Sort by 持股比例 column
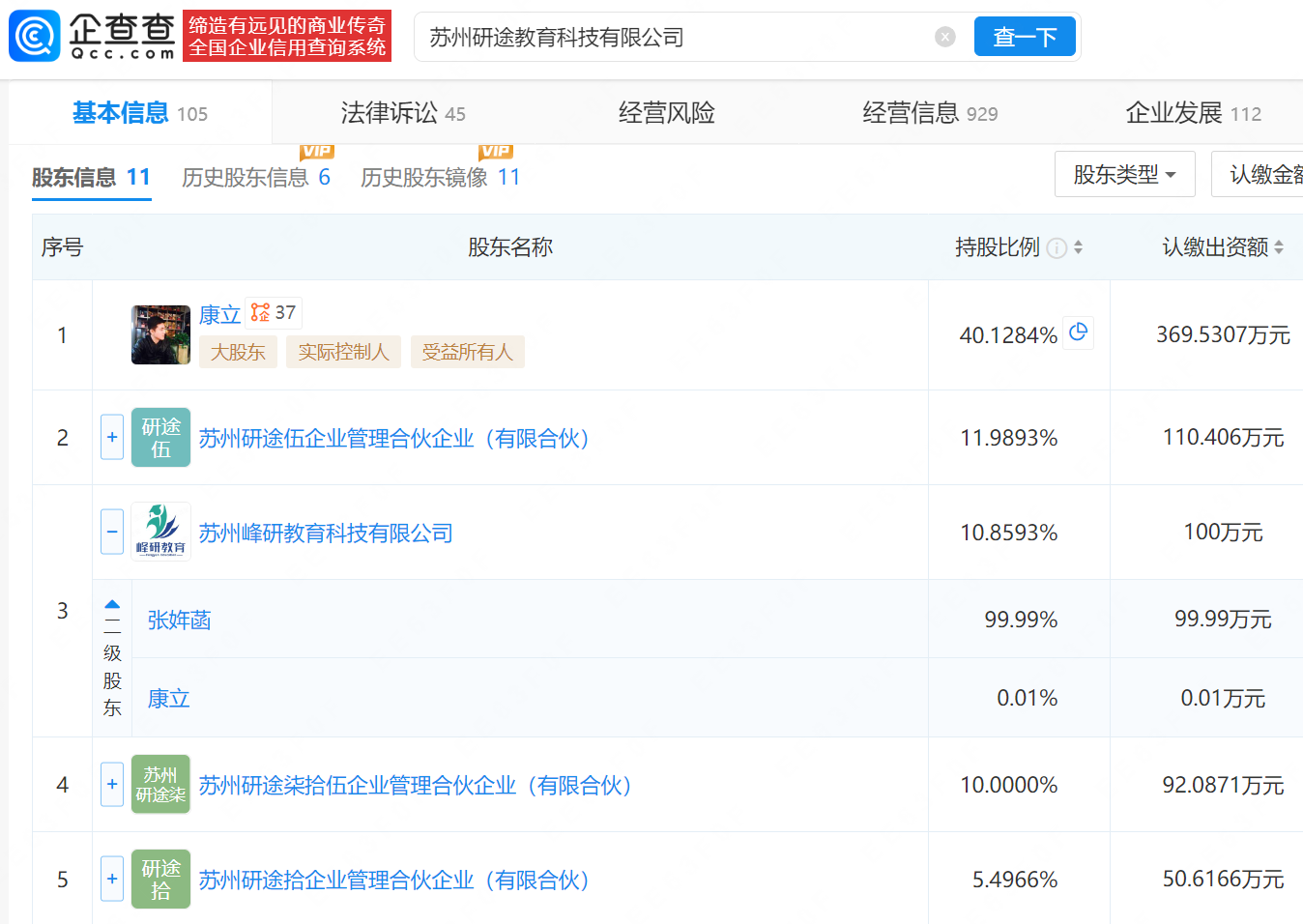 pos(1078,247)
